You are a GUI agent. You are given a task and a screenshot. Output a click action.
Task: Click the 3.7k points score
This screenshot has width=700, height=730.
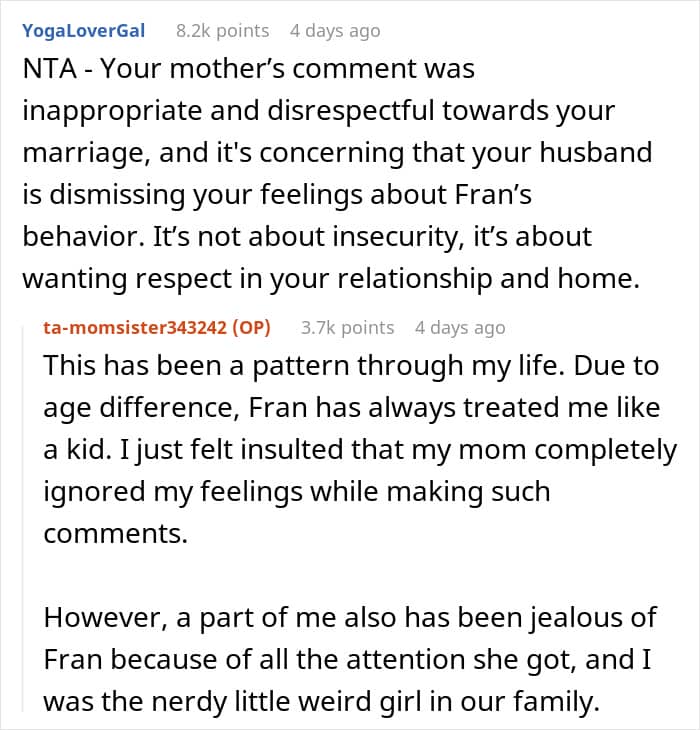pyautogui.click(x=347, y=328)
